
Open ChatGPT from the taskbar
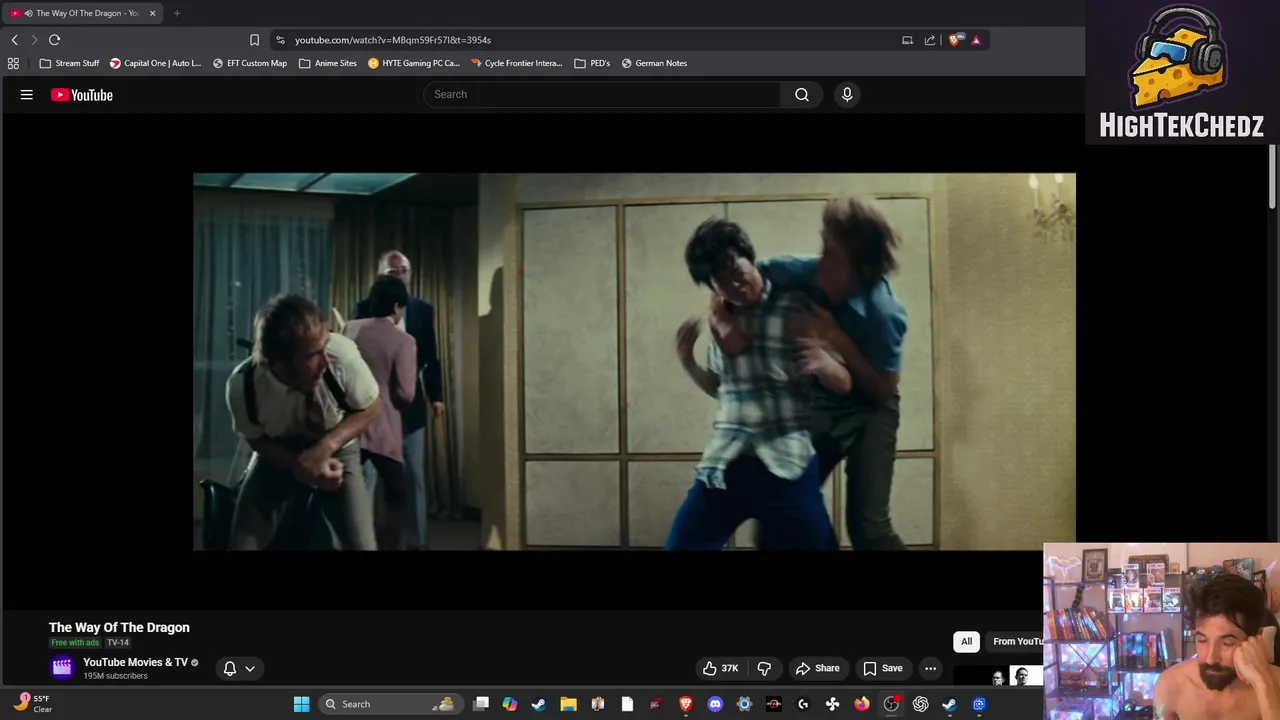[920, 704]
